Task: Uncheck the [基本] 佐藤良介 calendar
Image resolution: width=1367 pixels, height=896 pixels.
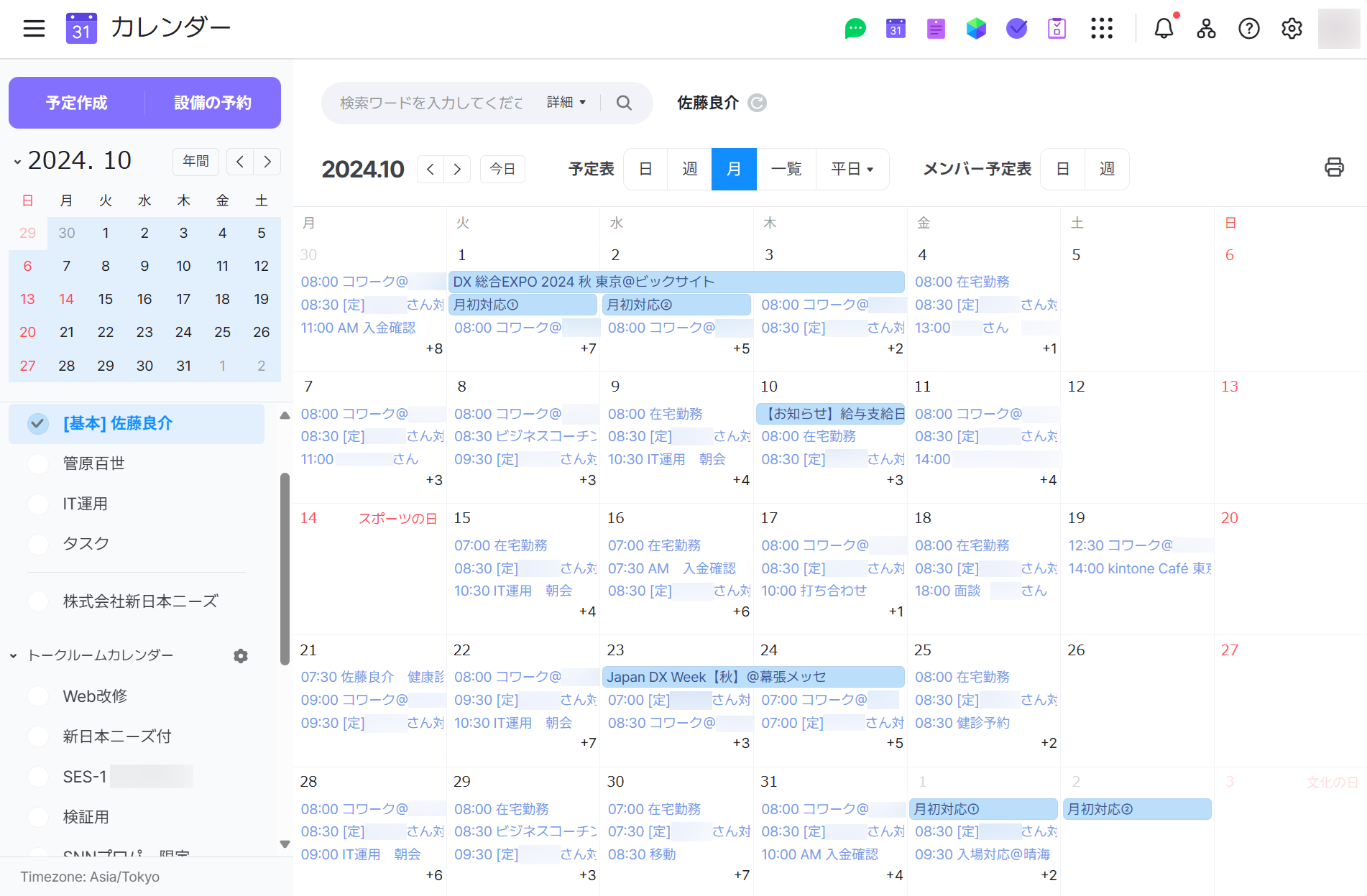Action: point(38,424)
